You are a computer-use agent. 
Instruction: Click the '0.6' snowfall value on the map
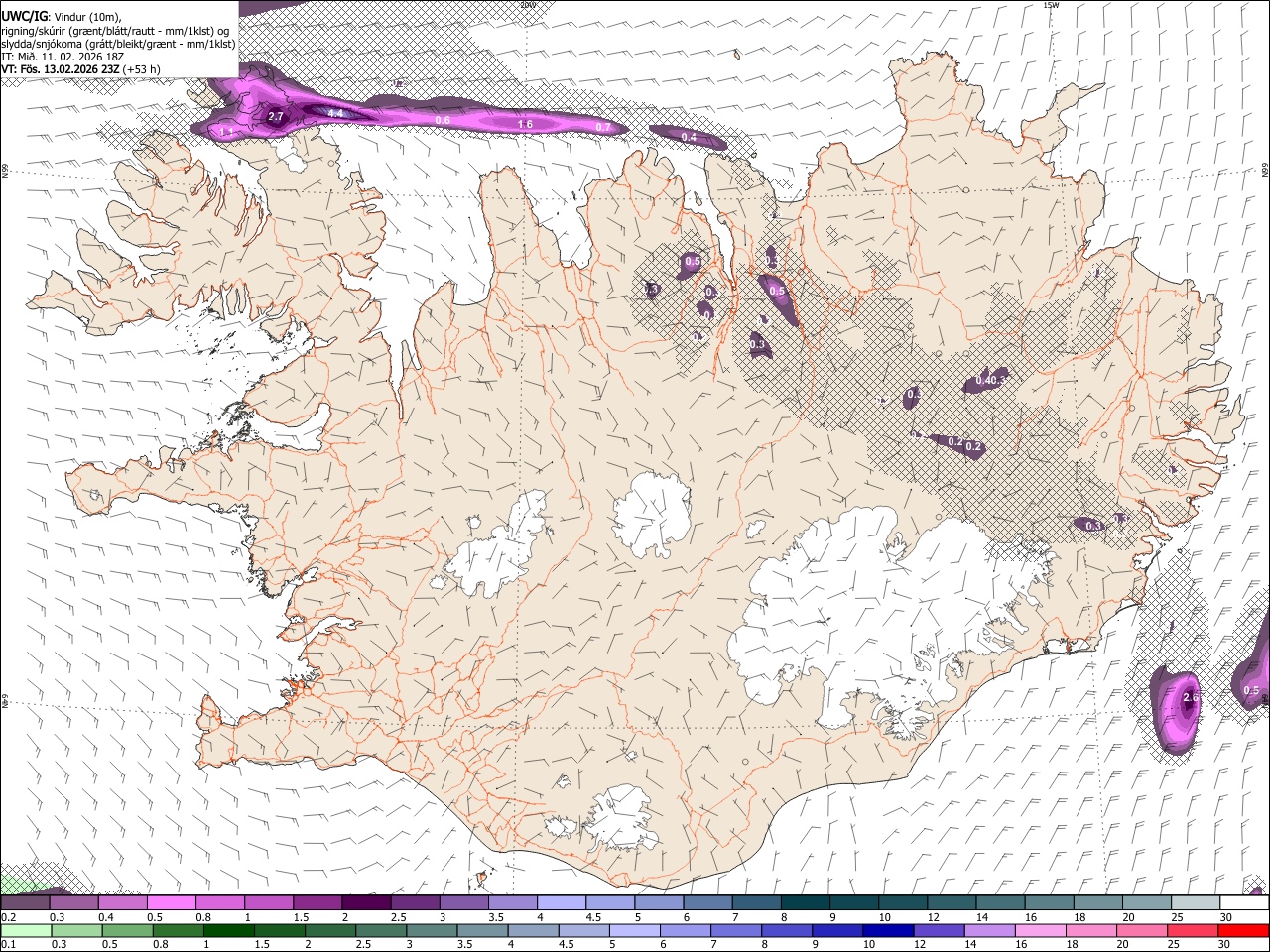(443, 120)
